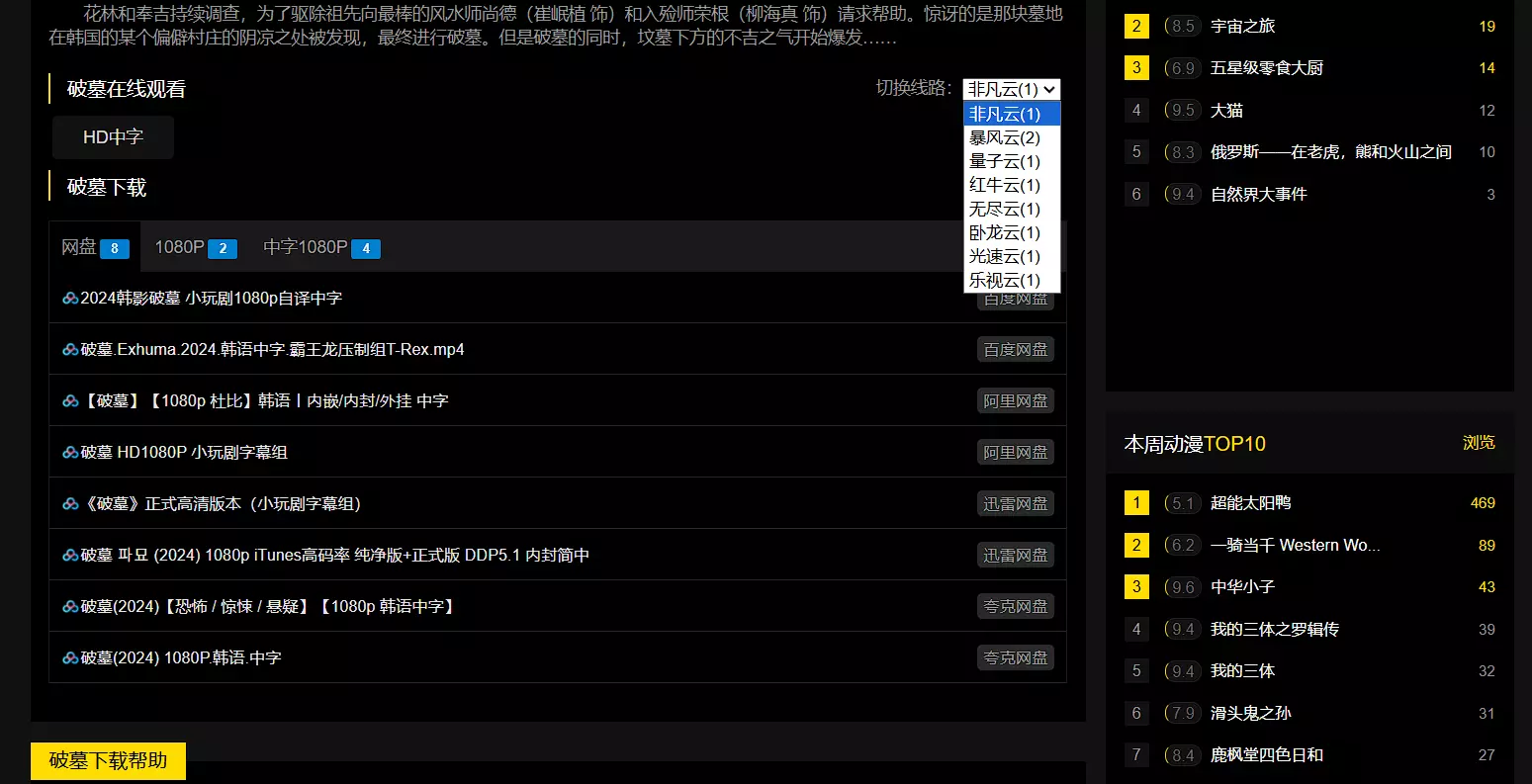This screenshot has height=784, width=1532.
Task: Choose 量子云(1) in the route list
Action: 1005,161
